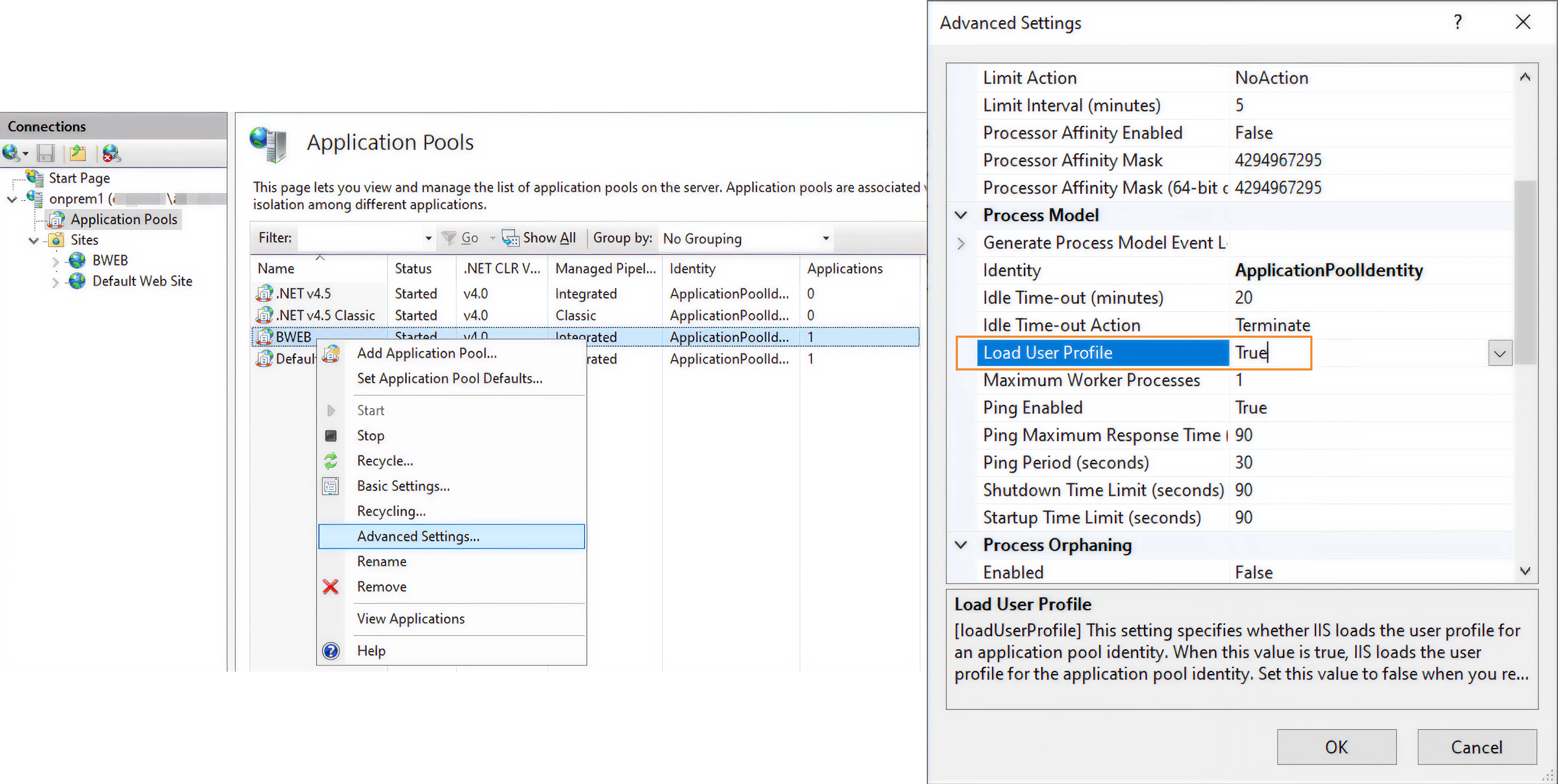Sort by the Status column header

click(422, 269)
